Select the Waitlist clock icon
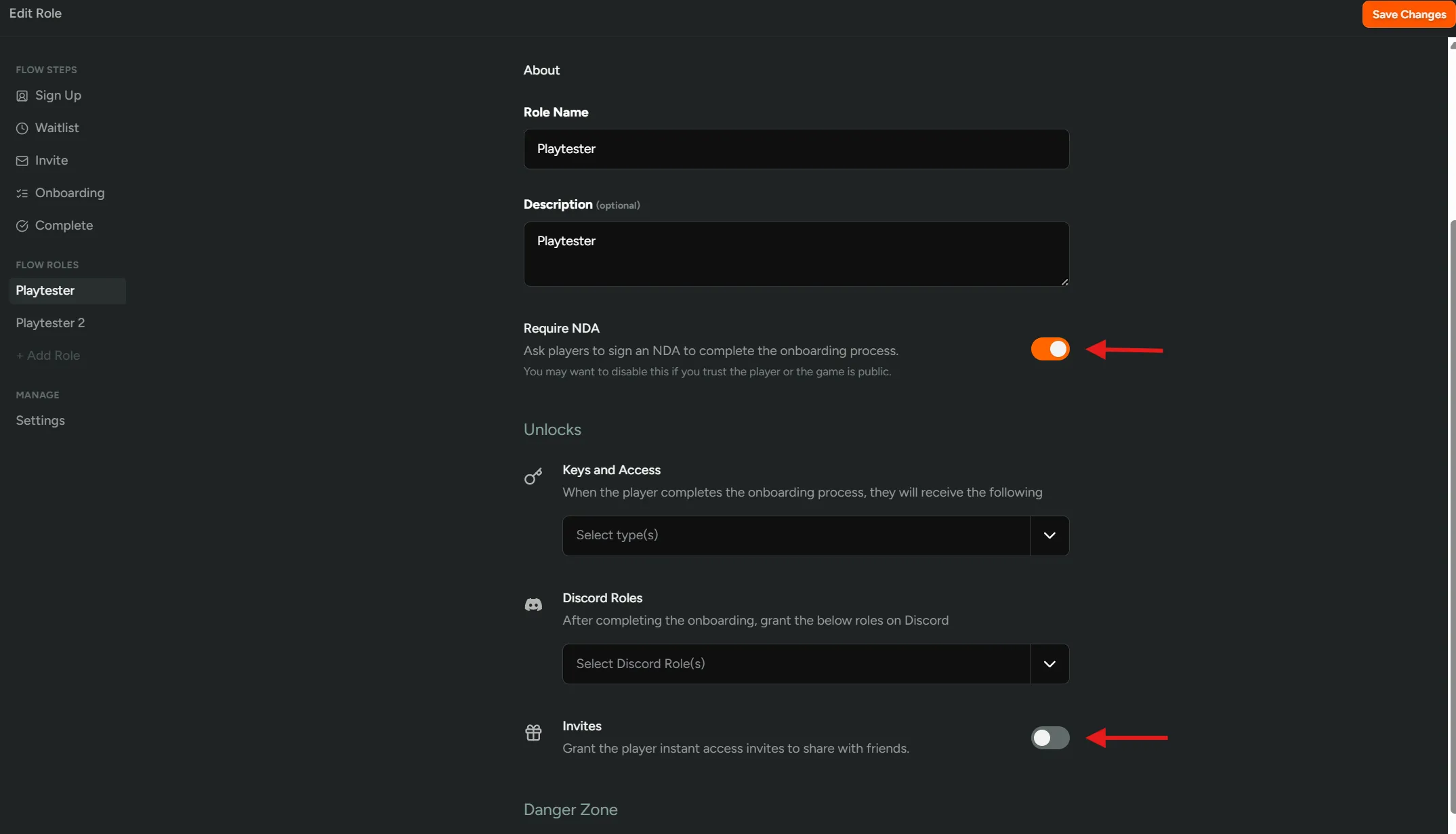Image resolution: width=1456 pixels, height=834 pixels. pyautogui.click(x=21, y=128)
